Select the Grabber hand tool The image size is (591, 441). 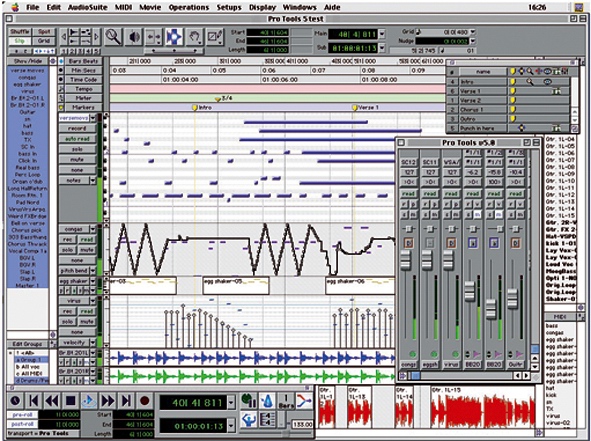194,37
